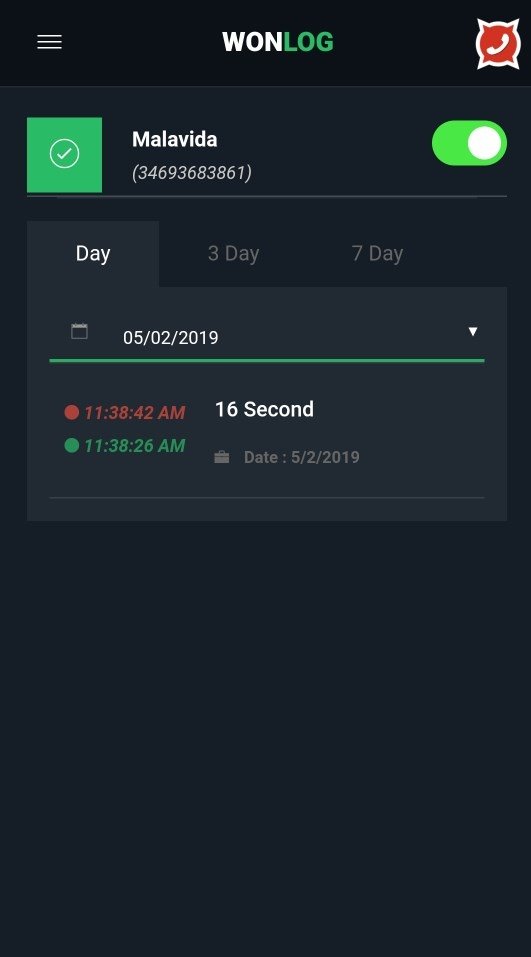Click the green checkmark square for Malavida

(64, 154)
